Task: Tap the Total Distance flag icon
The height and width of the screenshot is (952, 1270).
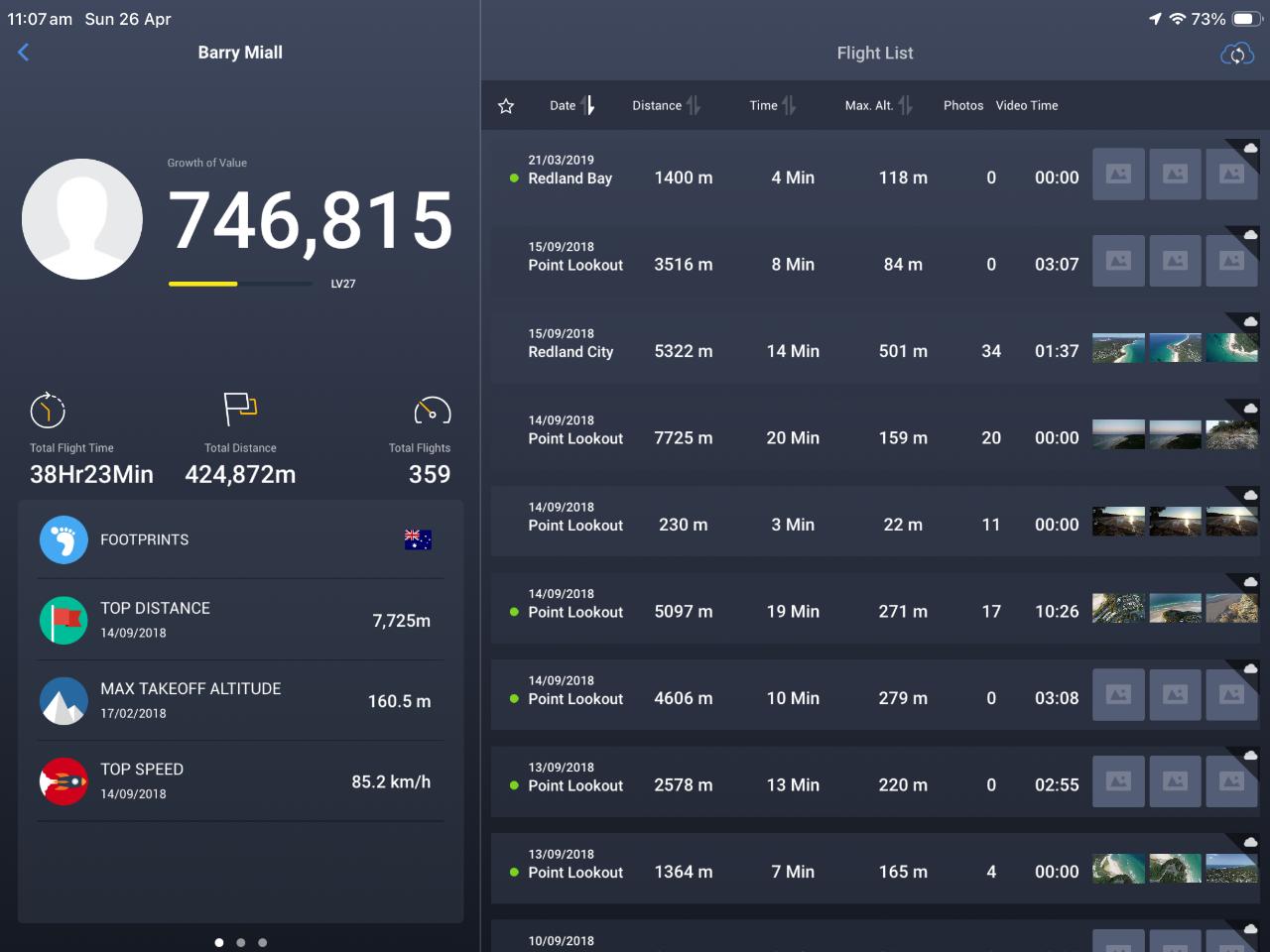Action: (240, 408)
